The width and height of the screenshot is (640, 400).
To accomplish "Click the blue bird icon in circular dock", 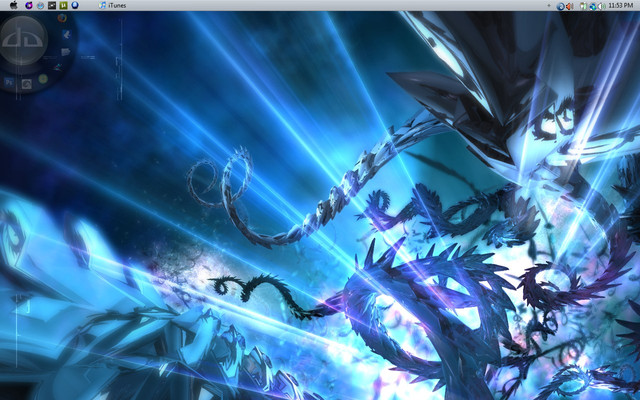I will point(67,35).
